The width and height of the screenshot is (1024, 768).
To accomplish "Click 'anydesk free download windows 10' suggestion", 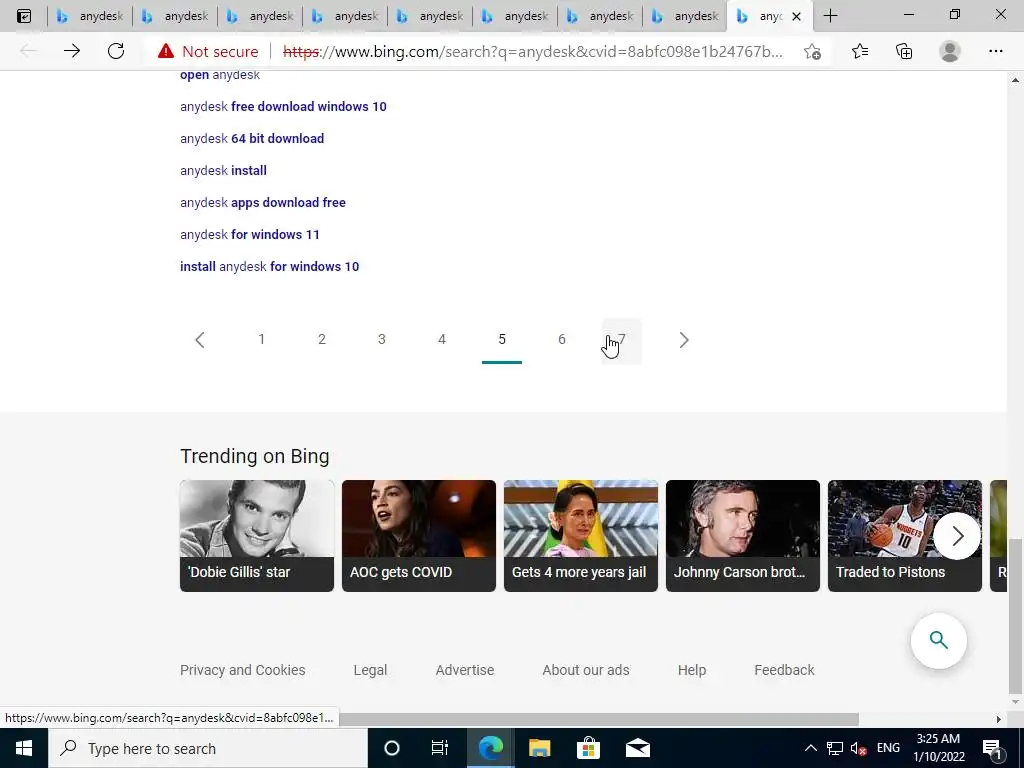I will click(283, 106).
